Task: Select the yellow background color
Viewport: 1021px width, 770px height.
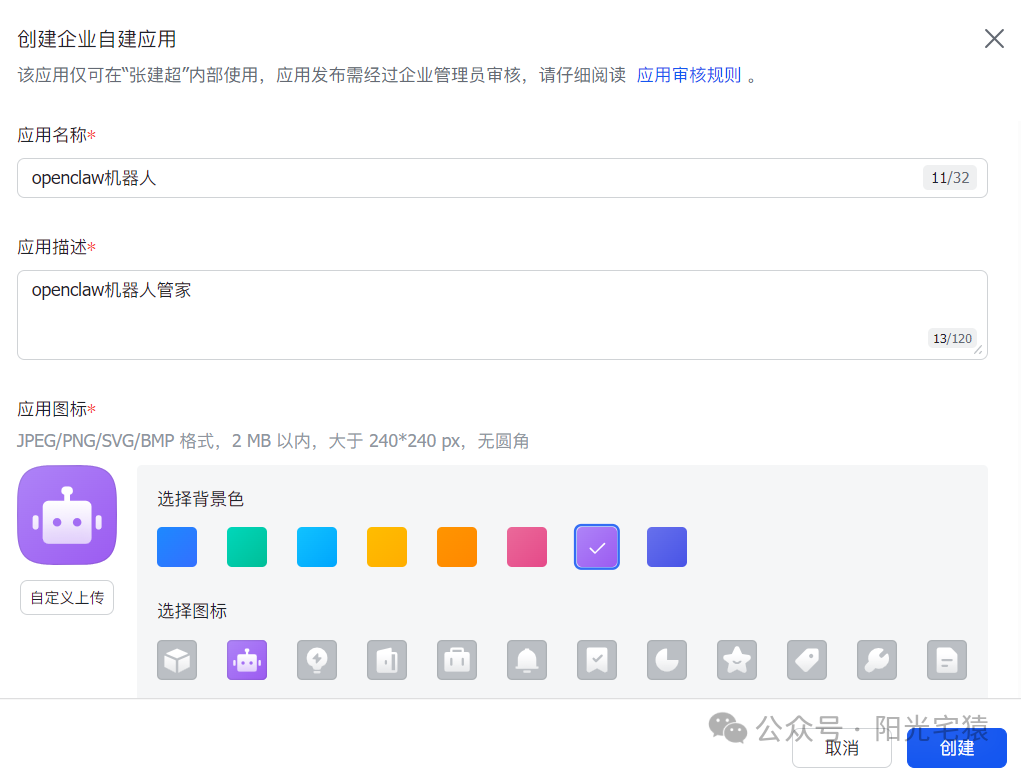Action: tap(387, 547)
